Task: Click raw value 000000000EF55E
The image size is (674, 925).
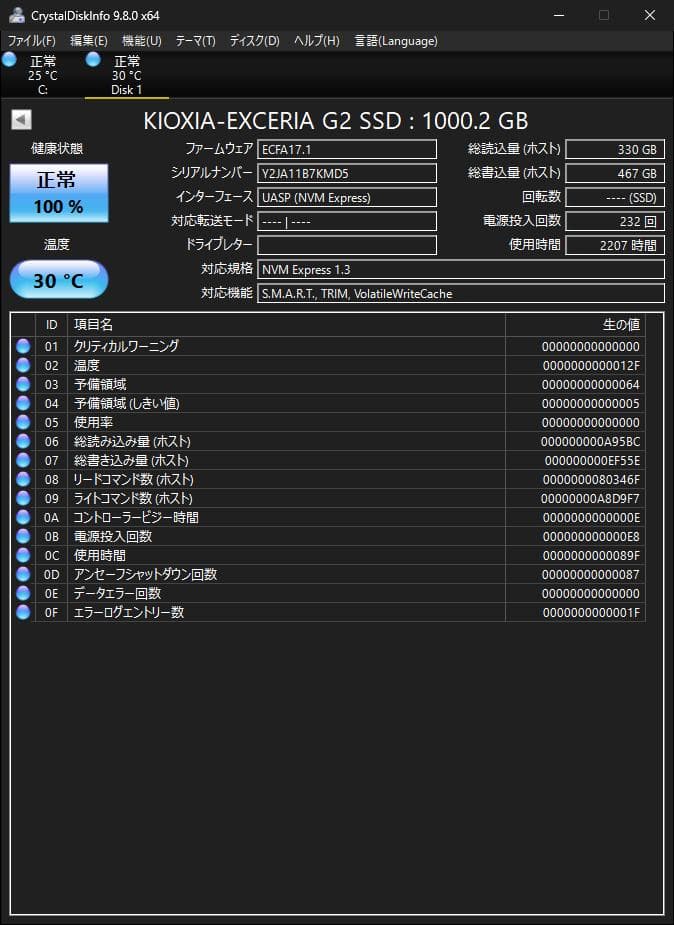Action: click(x=592, y=460)
